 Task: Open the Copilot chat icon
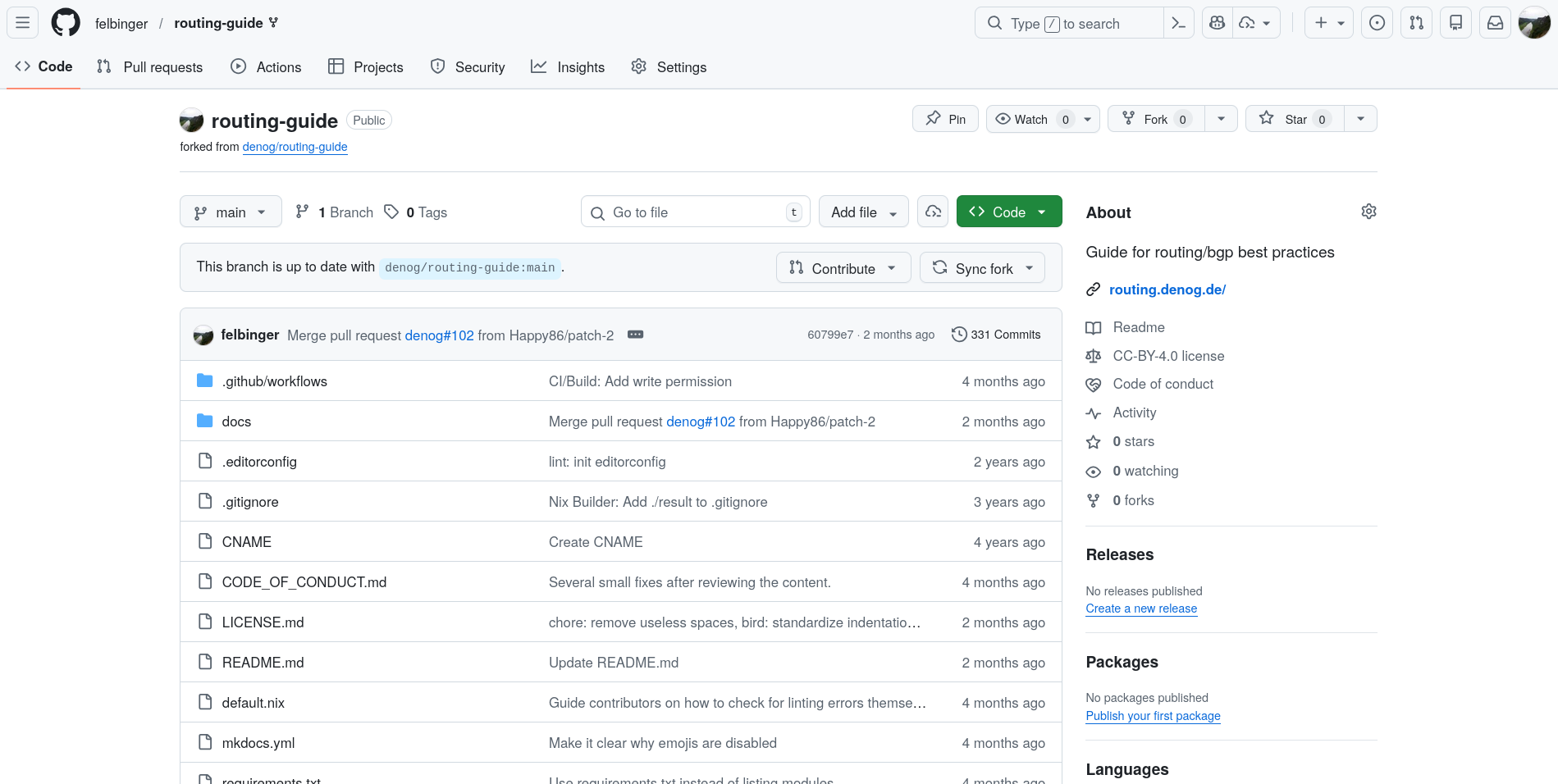click(x=1218, y=23)
